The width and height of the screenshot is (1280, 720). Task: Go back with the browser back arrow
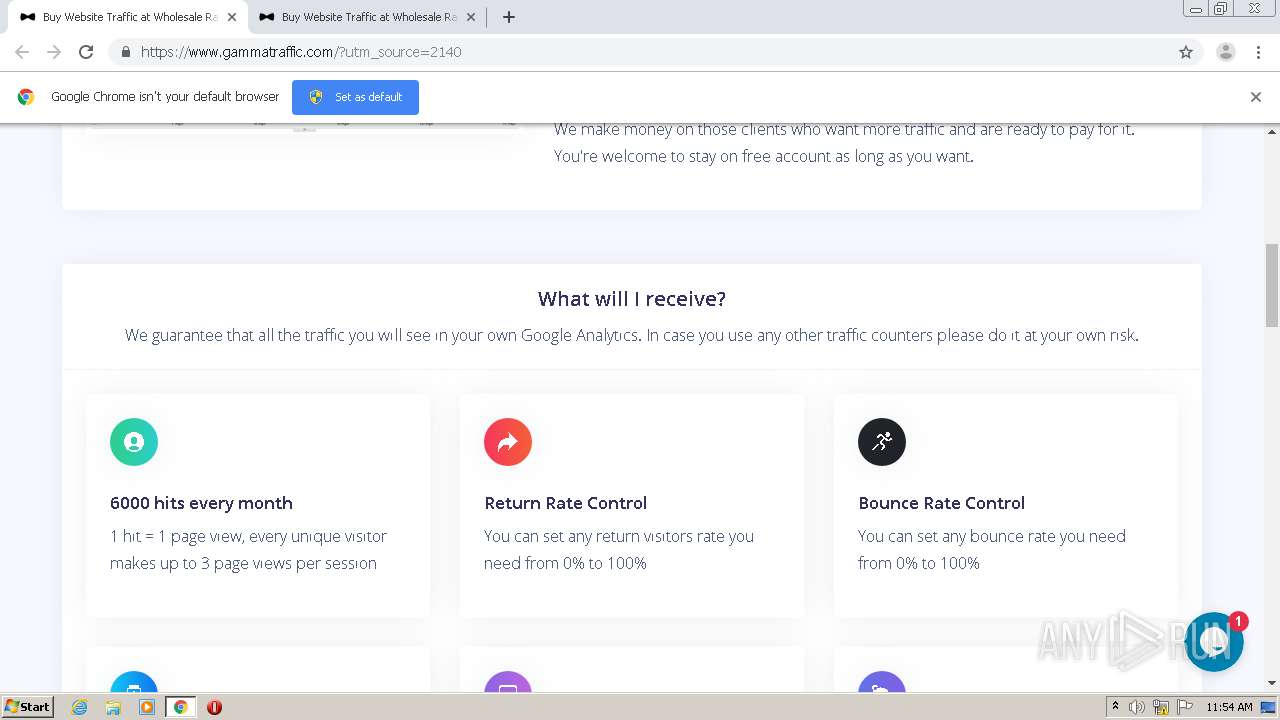22,52
